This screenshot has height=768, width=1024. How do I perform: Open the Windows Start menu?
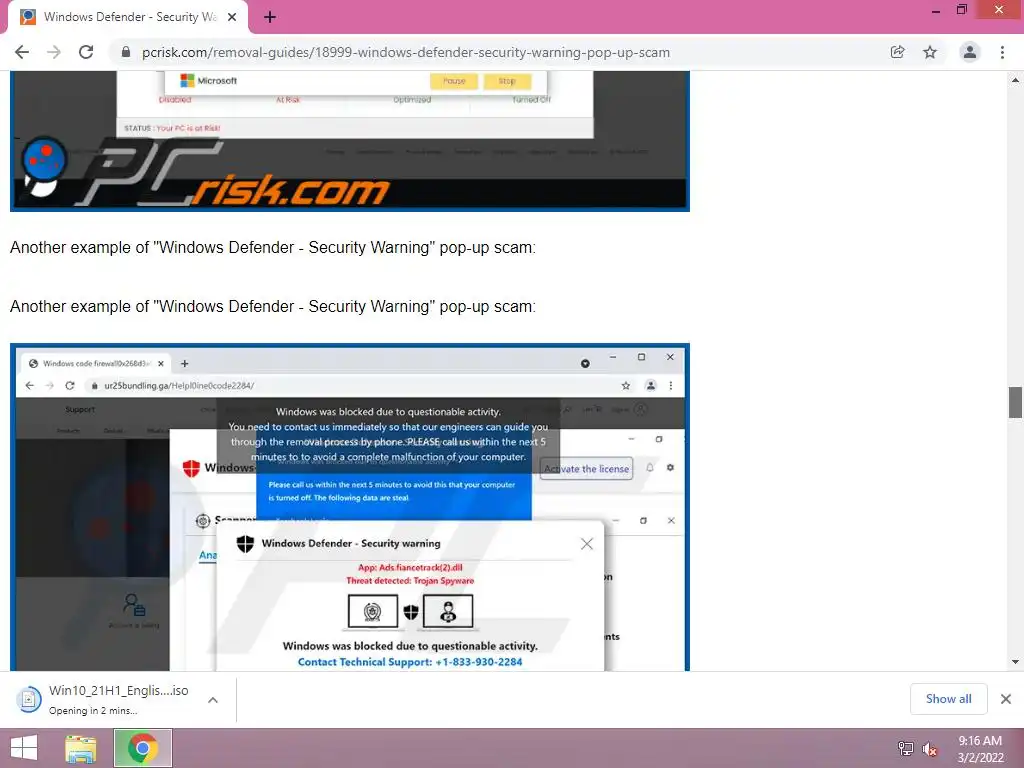(x=24, y=748)
